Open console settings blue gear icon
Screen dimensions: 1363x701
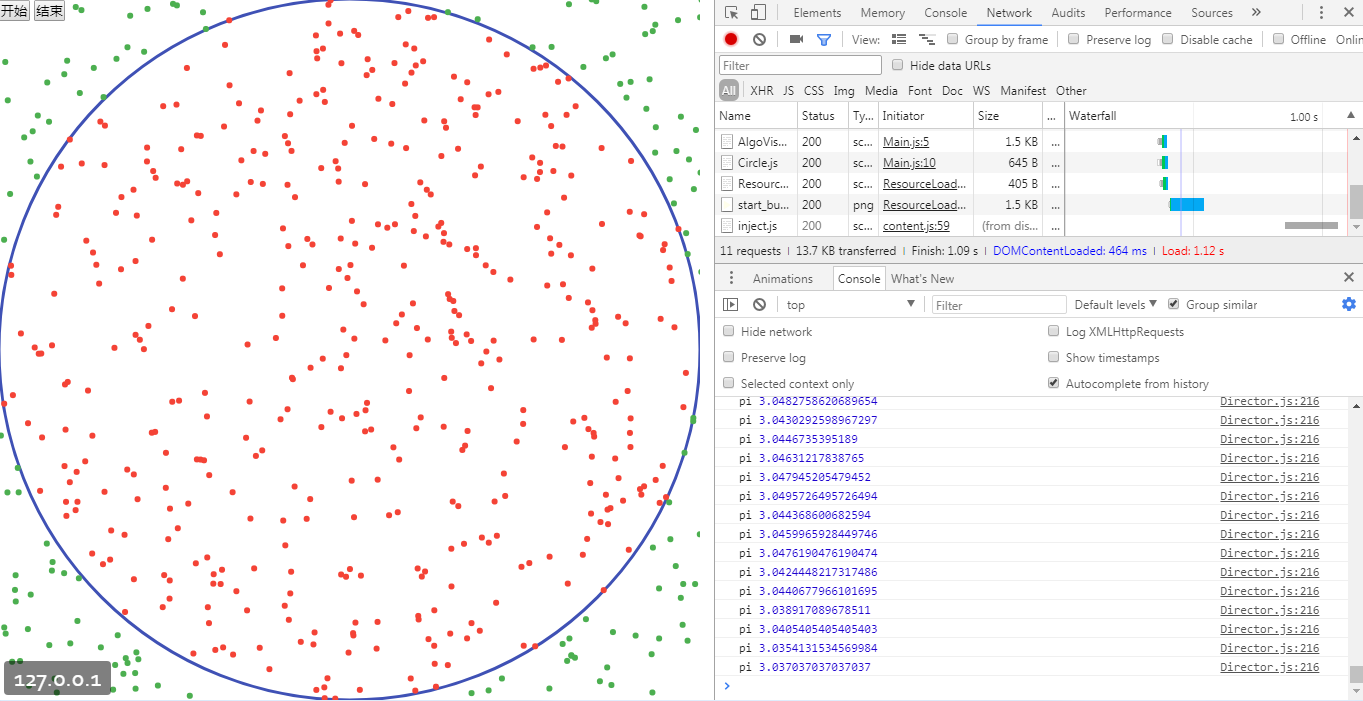pyautogui.click(x=1348, y=304)
